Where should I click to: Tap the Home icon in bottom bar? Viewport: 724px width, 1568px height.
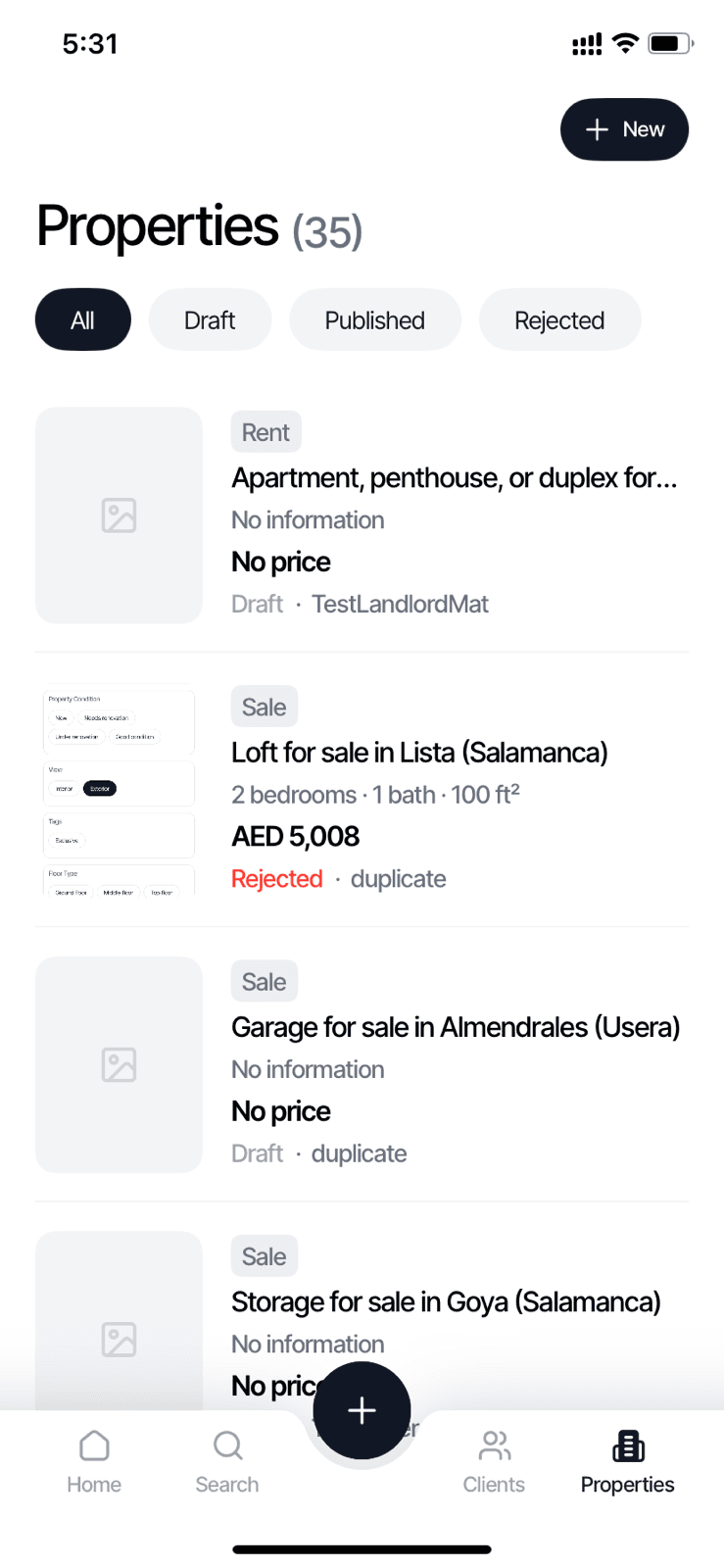[x=94, y=1447]
